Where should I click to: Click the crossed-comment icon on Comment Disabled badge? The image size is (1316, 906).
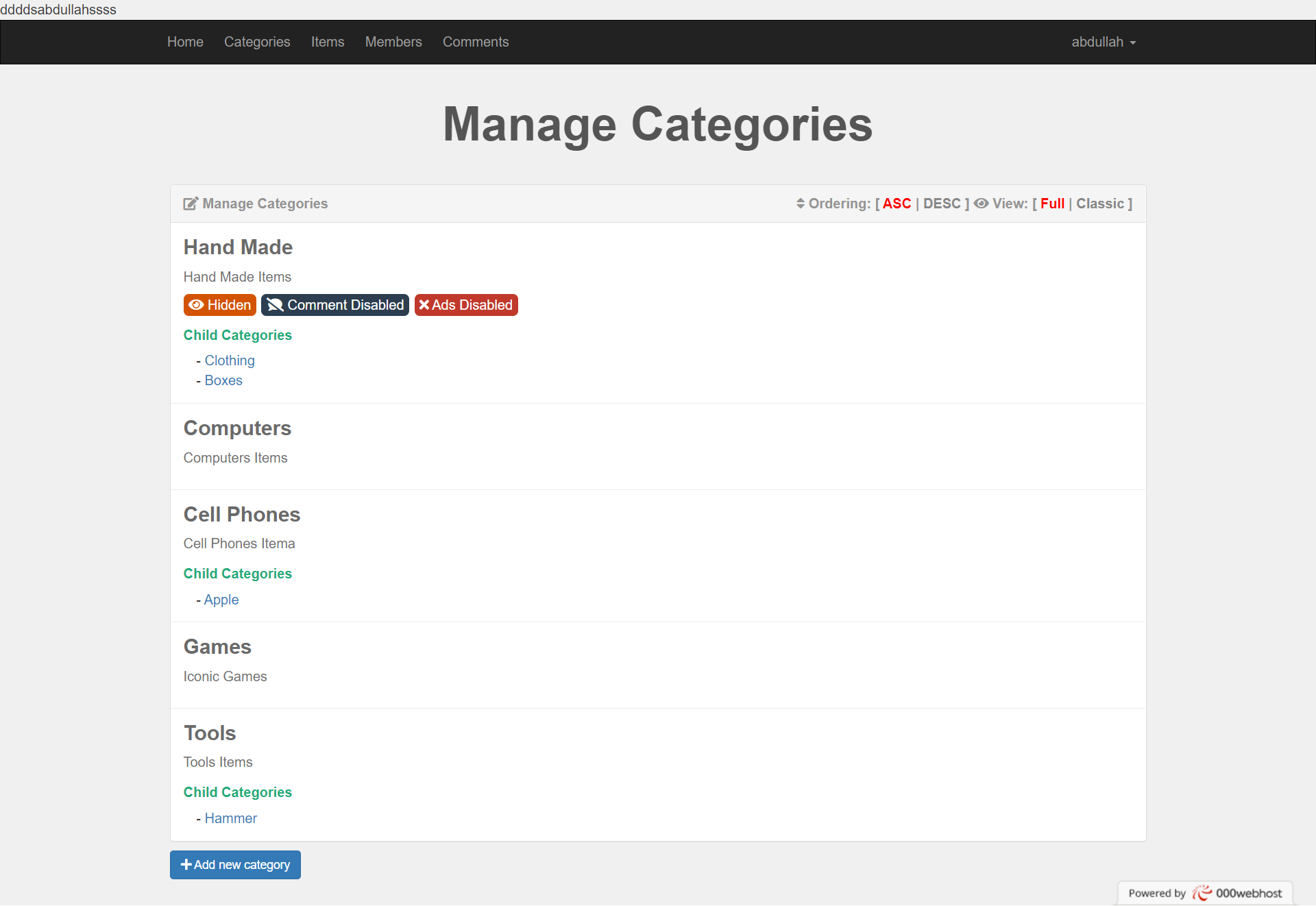click(274, 305)
